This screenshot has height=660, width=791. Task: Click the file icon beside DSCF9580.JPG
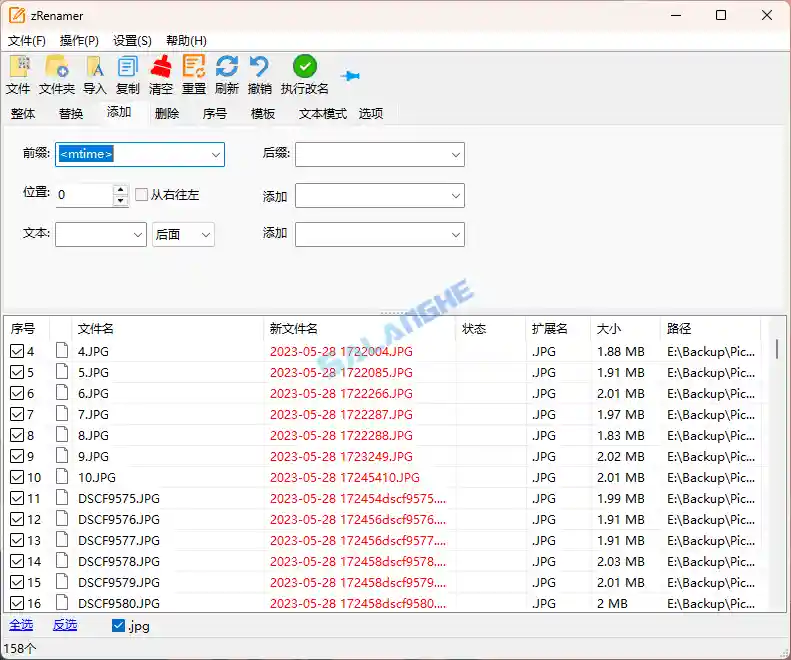[x=62, y=603]
